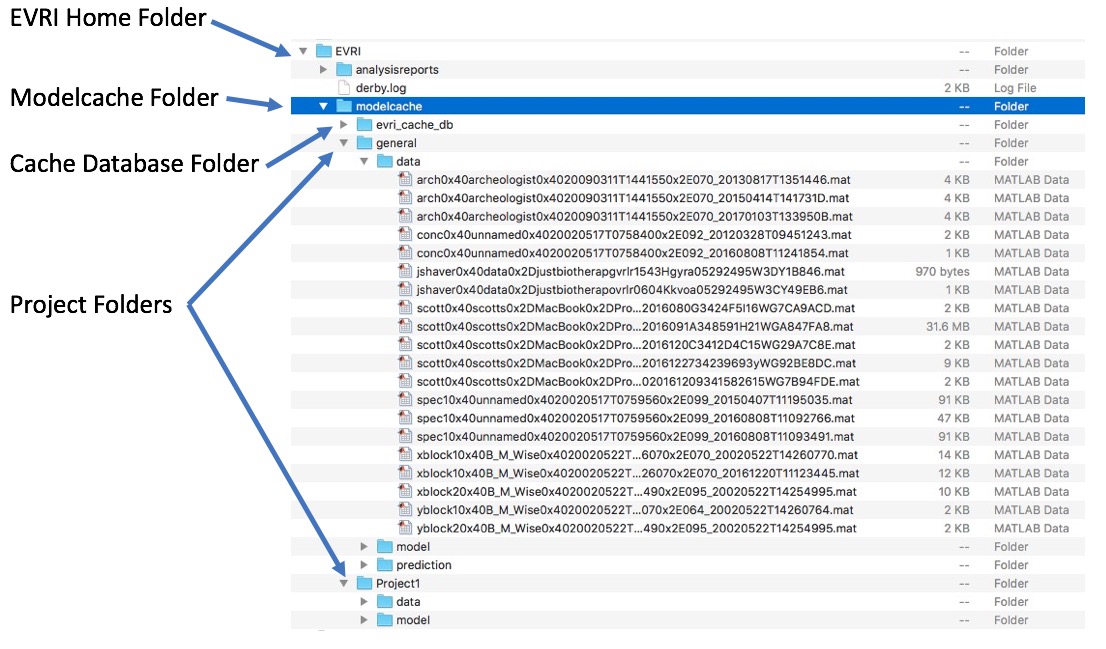Viewport: 1106px width, 649px height.
Task: Click the analysisreports folder icon
Action: click(344, 69)
